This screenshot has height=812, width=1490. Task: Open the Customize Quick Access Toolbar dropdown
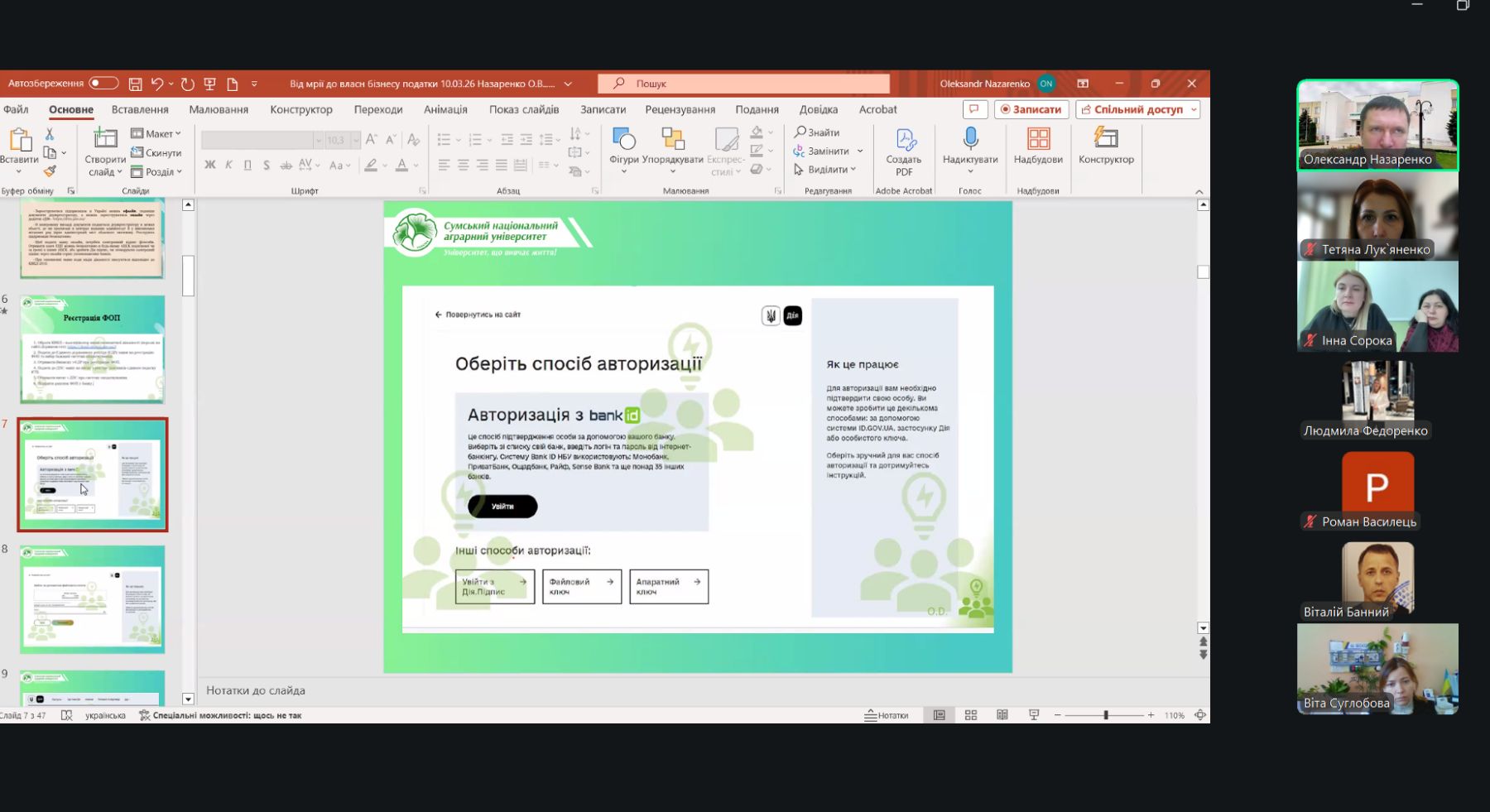coord(254,84)
